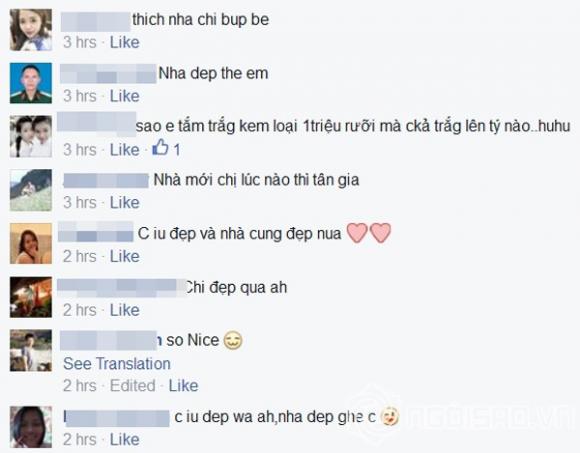Open the dark avatar beside "Chi đẹp qua ah"
This screenshot has height=453, width=580.
[x=31, y=297]
